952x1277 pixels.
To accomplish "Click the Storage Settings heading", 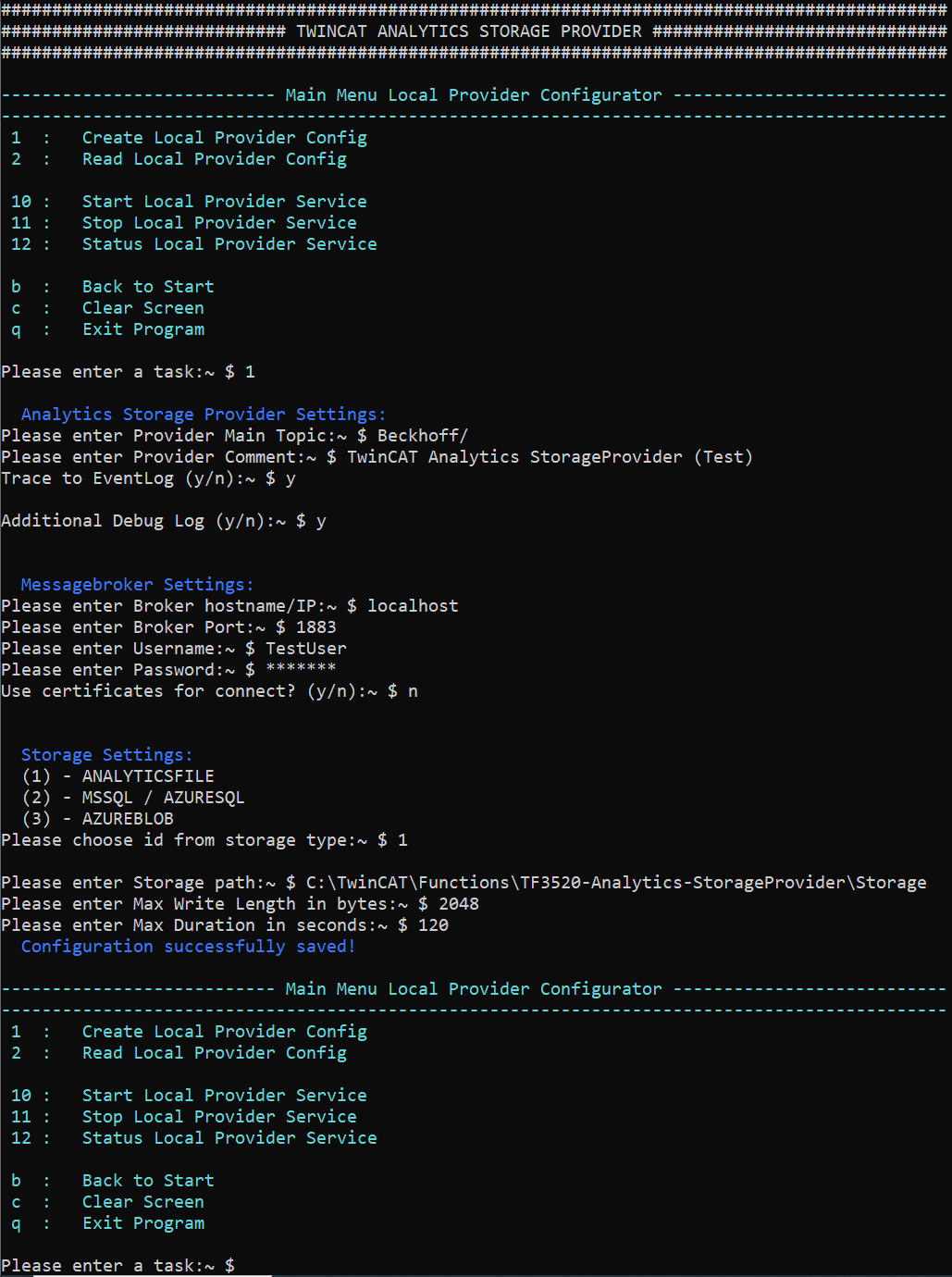I will 107,755.
